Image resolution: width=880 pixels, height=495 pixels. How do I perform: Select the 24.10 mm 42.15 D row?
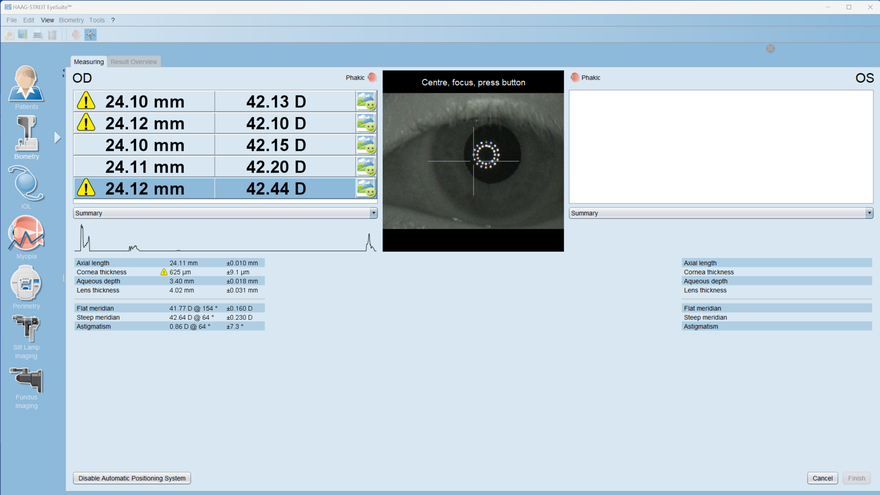pyautogui.click(x=225, y=145)
